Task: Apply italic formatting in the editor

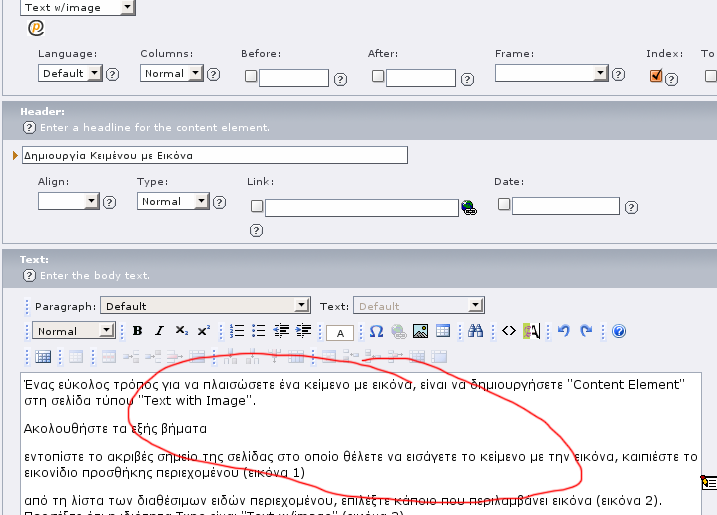Action: 159,331
